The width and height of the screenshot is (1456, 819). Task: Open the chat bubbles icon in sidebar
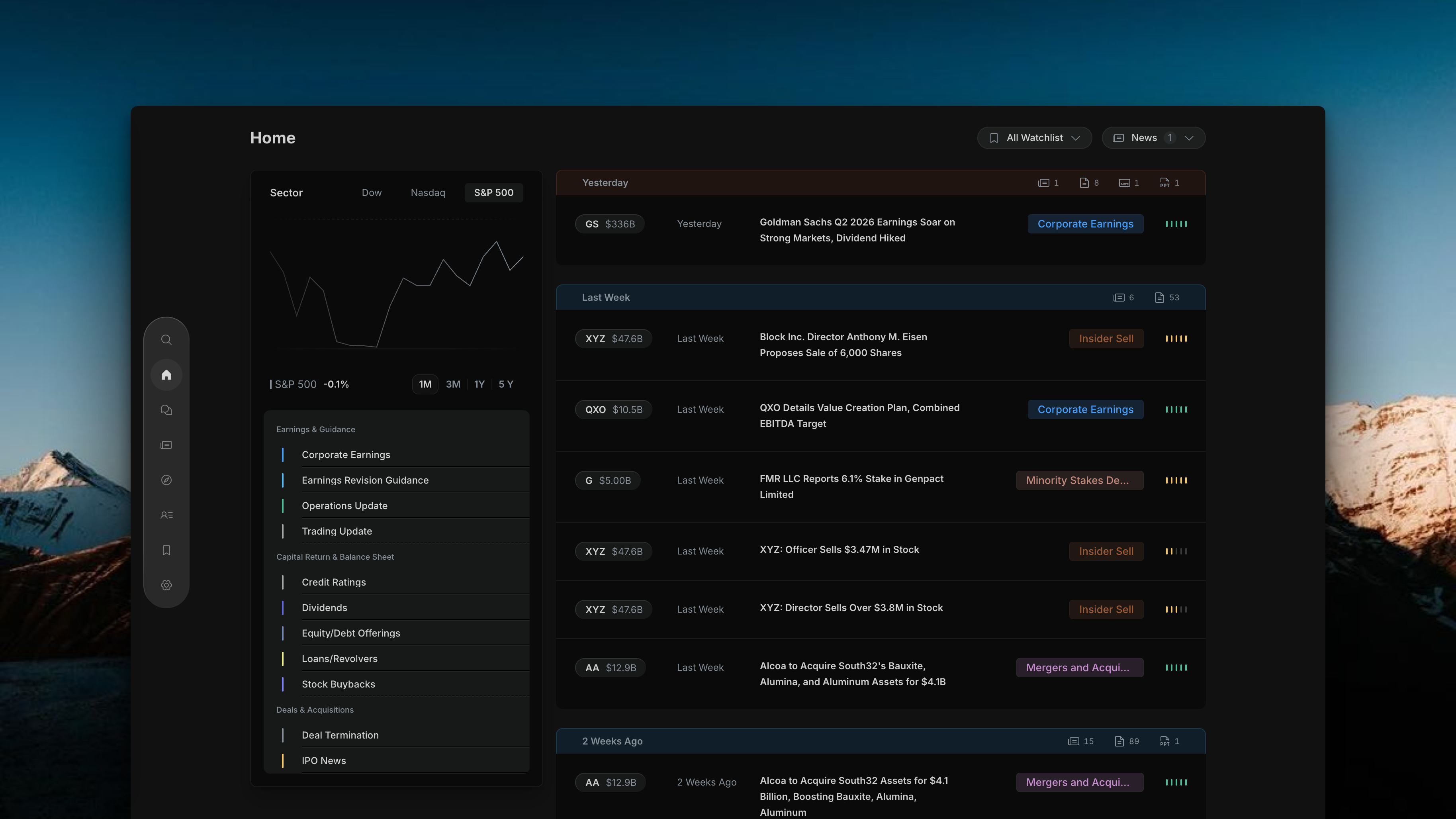tap(166, 410)
